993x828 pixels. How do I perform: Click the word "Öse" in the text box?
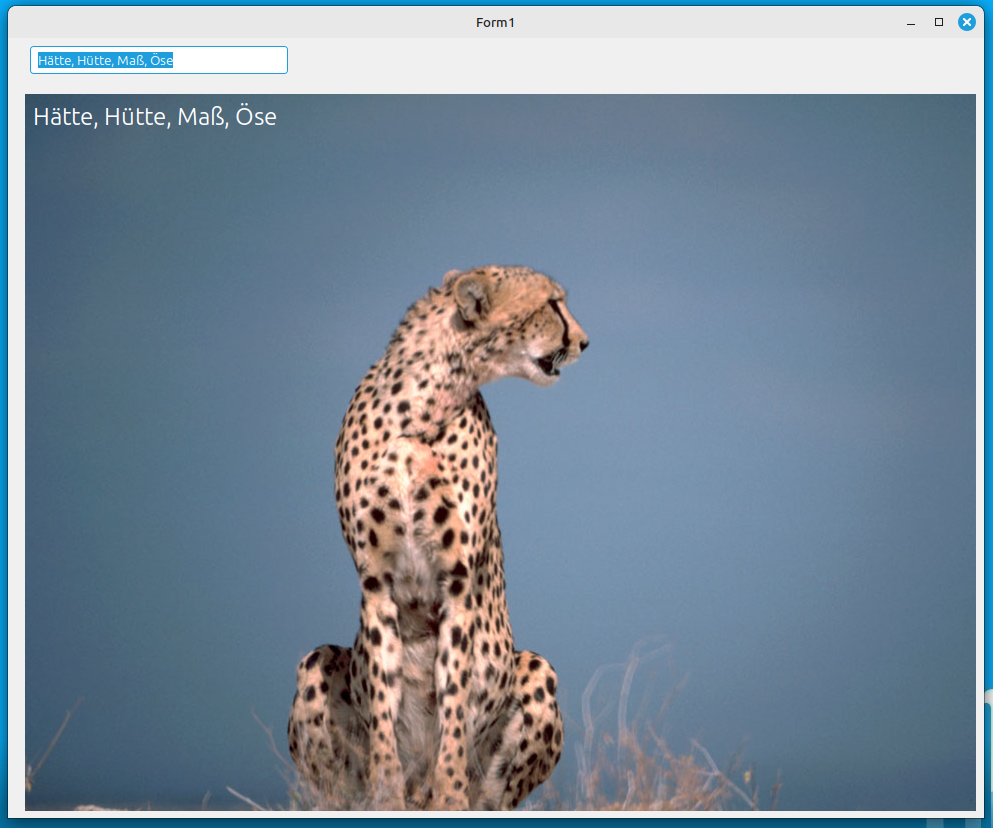161,60
